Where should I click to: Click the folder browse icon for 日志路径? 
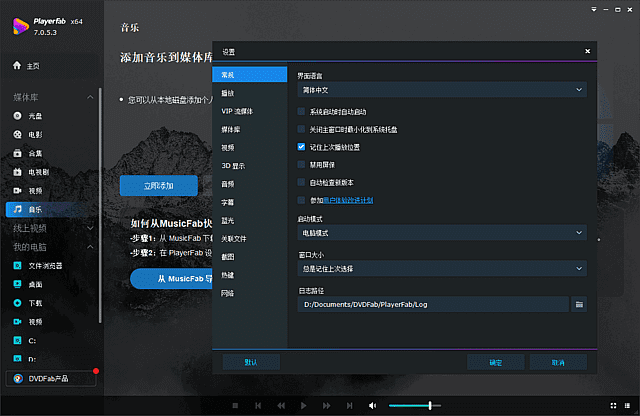click(578, 302)
